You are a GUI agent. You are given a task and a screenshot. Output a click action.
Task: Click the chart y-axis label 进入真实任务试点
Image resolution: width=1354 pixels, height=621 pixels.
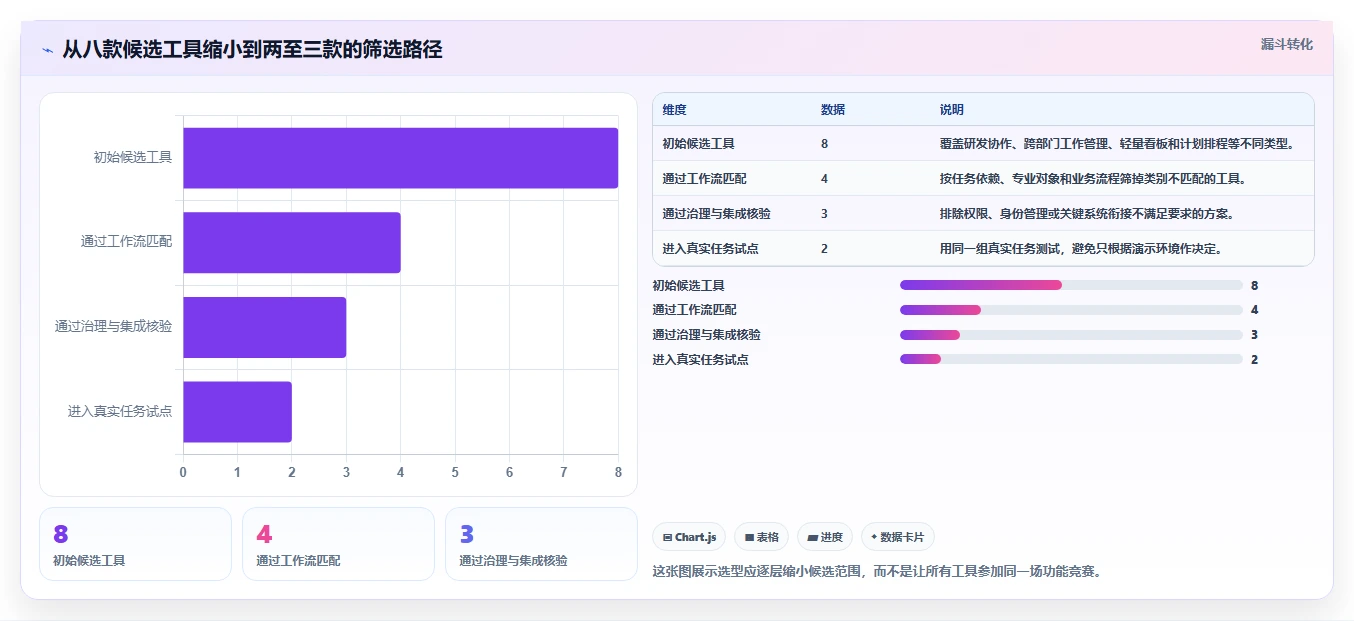[x=120, y=411]
